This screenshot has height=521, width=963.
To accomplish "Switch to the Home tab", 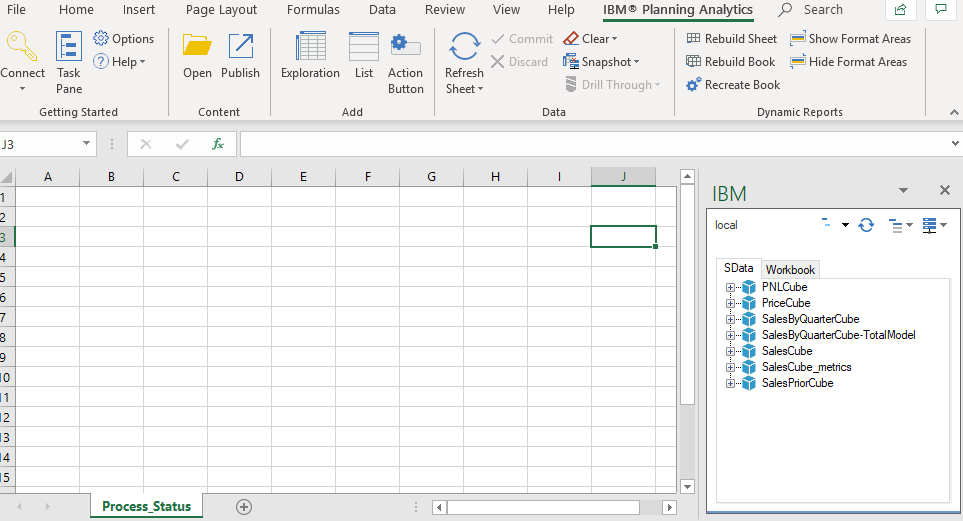I will (76, 10).
